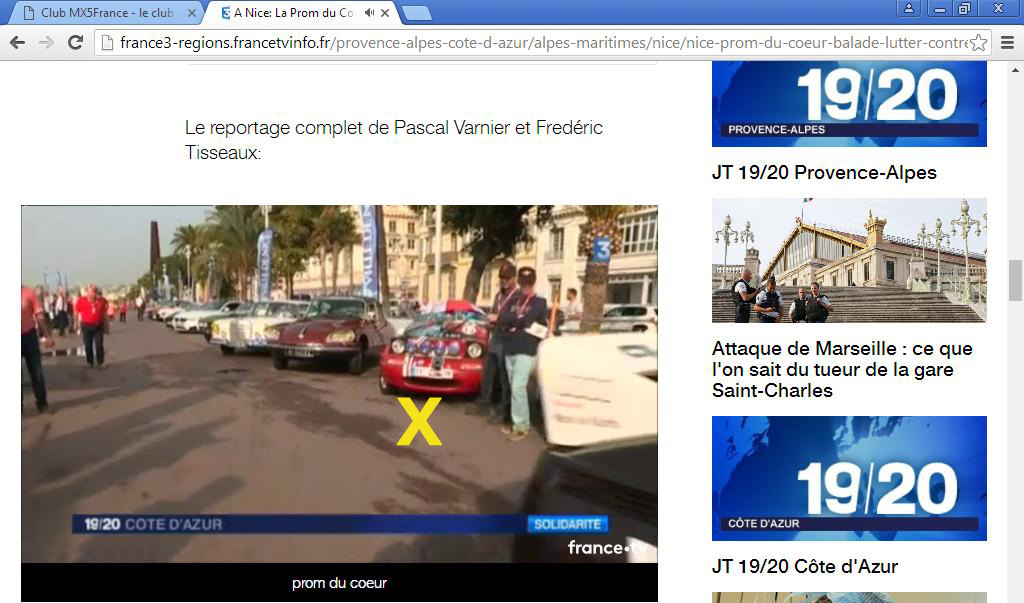Open a new browser tab
The height and width of the screenshot is (603, 1024).
[x=417, y=12]
